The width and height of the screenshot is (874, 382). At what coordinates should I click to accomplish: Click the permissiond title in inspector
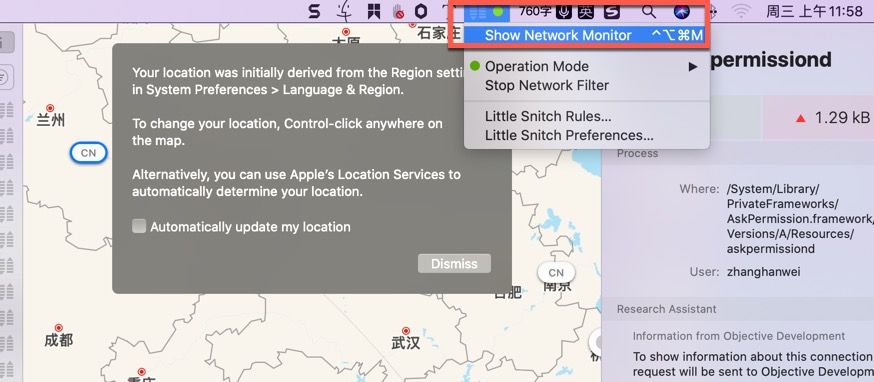click(x=771, y=59)
